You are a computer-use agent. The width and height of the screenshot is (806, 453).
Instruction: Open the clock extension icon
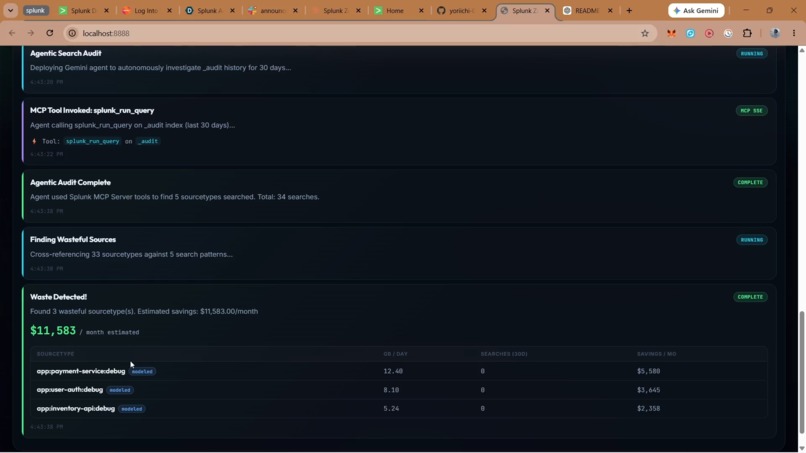point(728,33)
